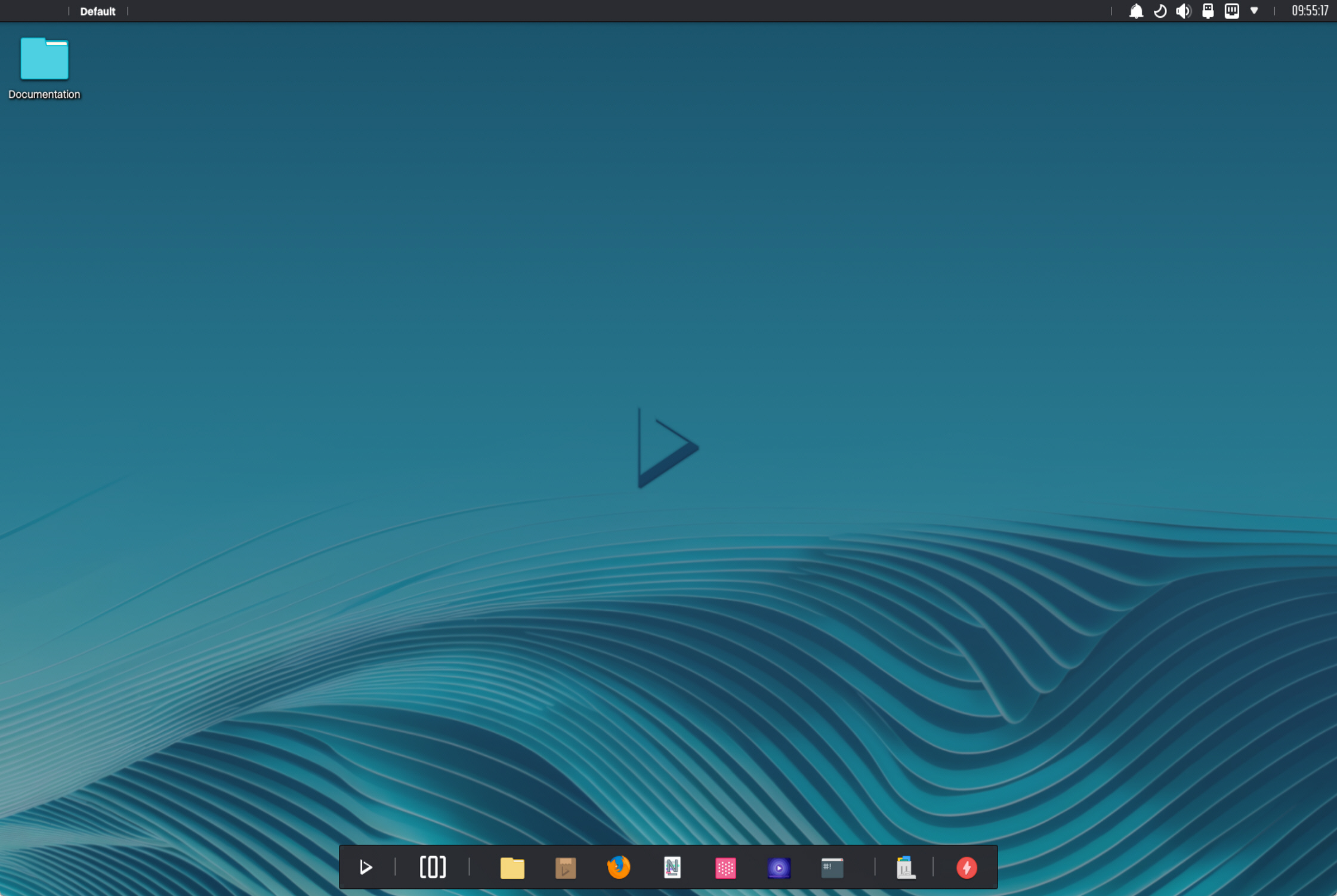1337x896 pixels.
Task: Open the terminal icon in the dock
Action: click(832, 868)
